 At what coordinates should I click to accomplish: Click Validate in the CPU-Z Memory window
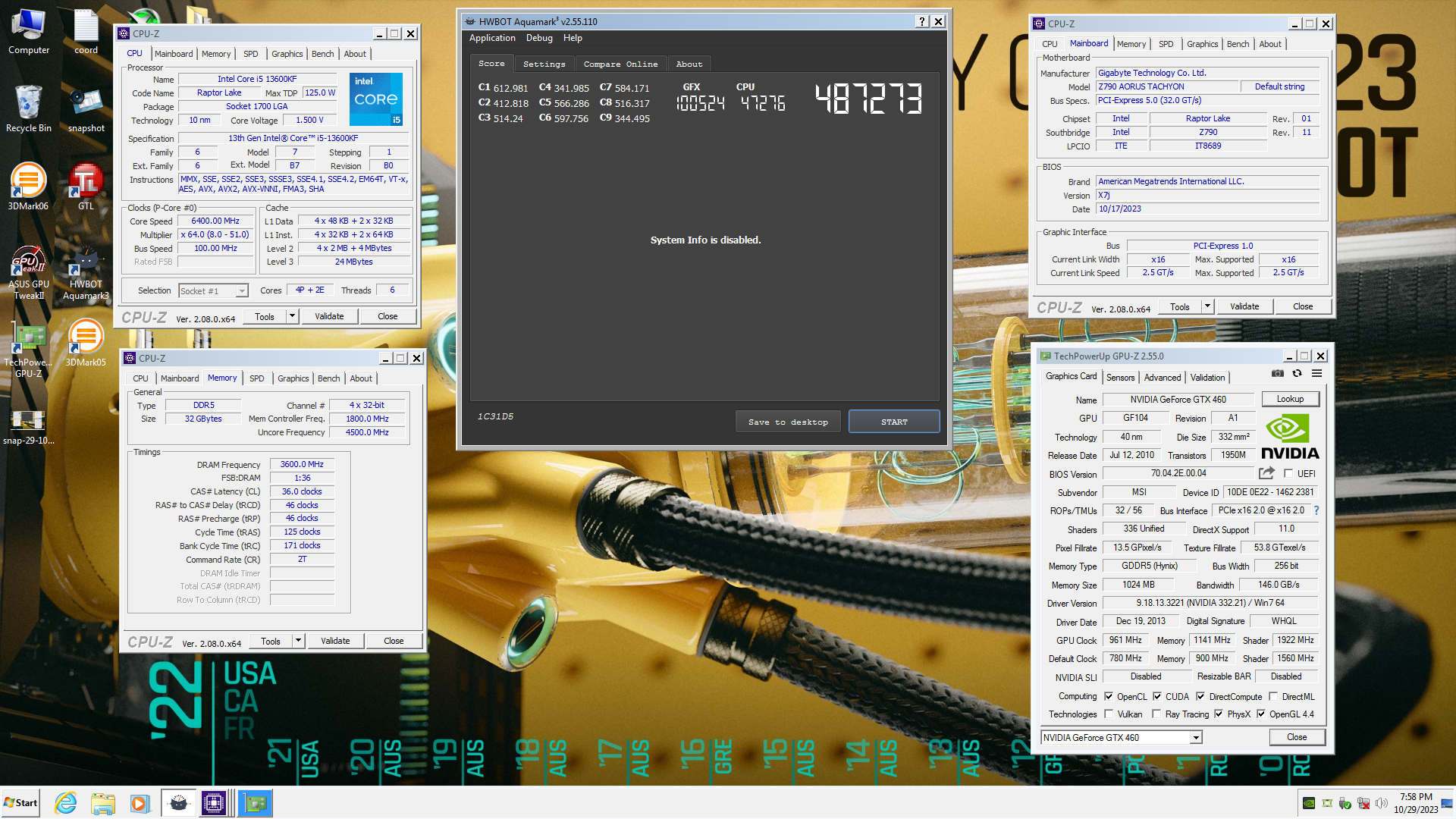pyautogui.click(x=335, y=641)
